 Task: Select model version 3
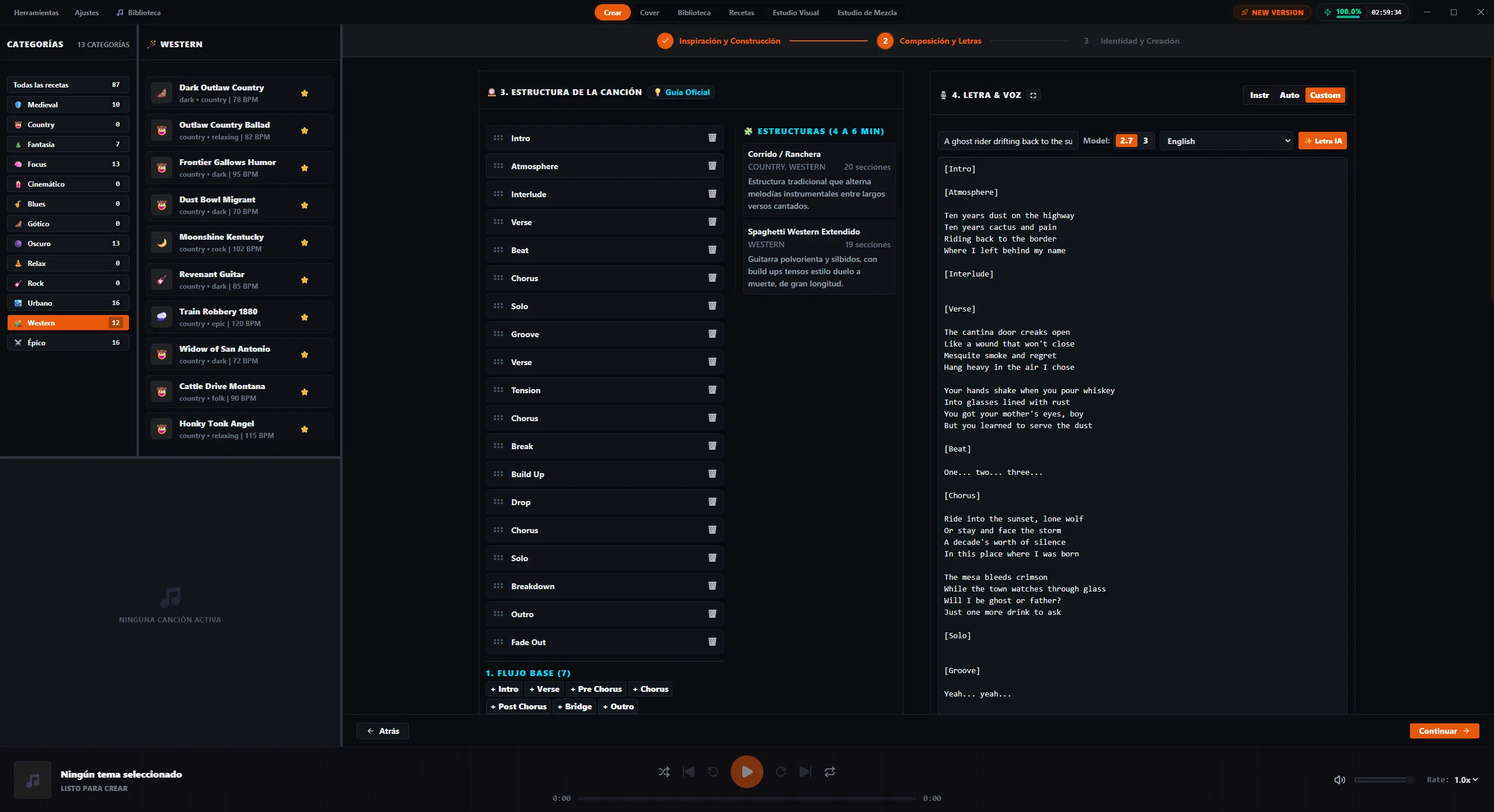(x=1145, y=141)
